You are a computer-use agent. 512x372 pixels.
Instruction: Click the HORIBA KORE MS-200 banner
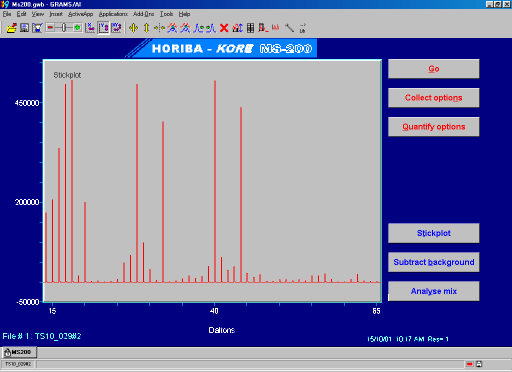click(222, 49)
